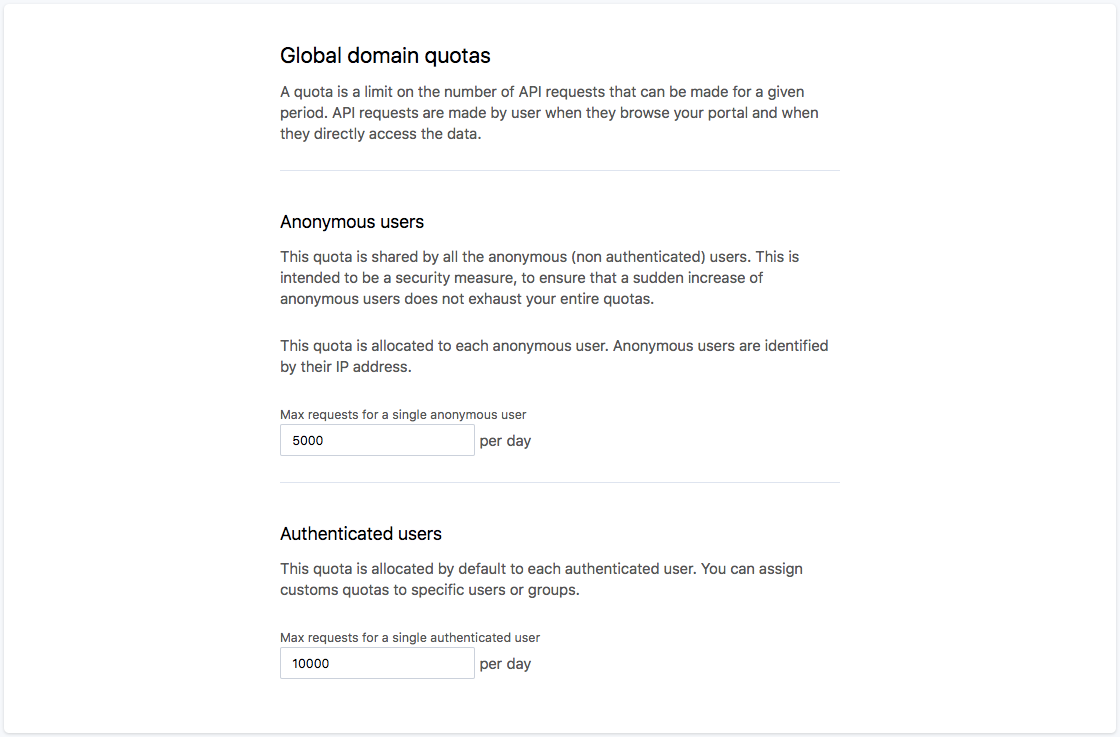
Task: Click the paragraph about anonymous users identified by IP
Action: 554,356
